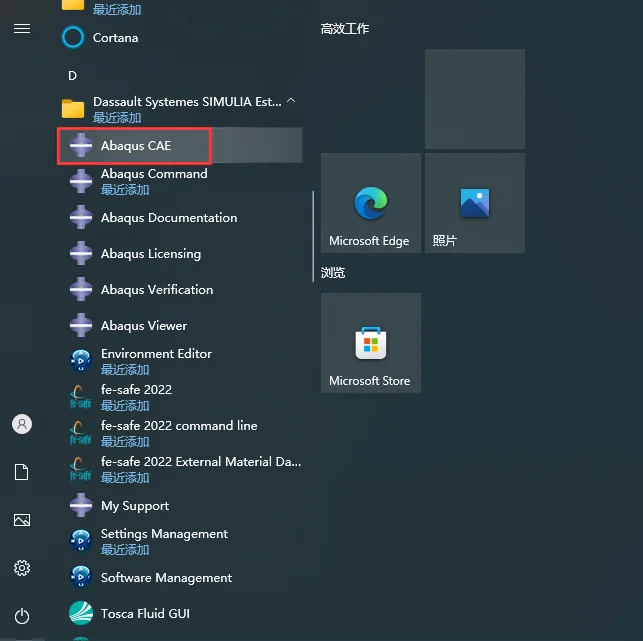Launch Settings Management
This screenshot has height=641, width=643.
tap(180, 541)
